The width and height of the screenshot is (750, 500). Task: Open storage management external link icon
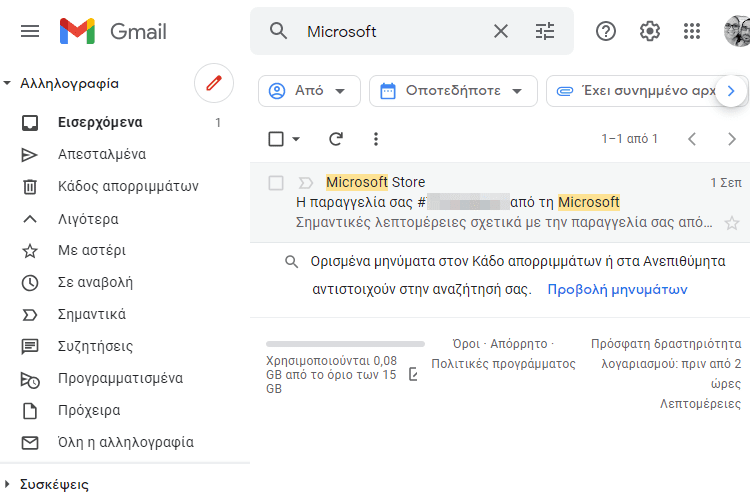(x=414, y=374)
